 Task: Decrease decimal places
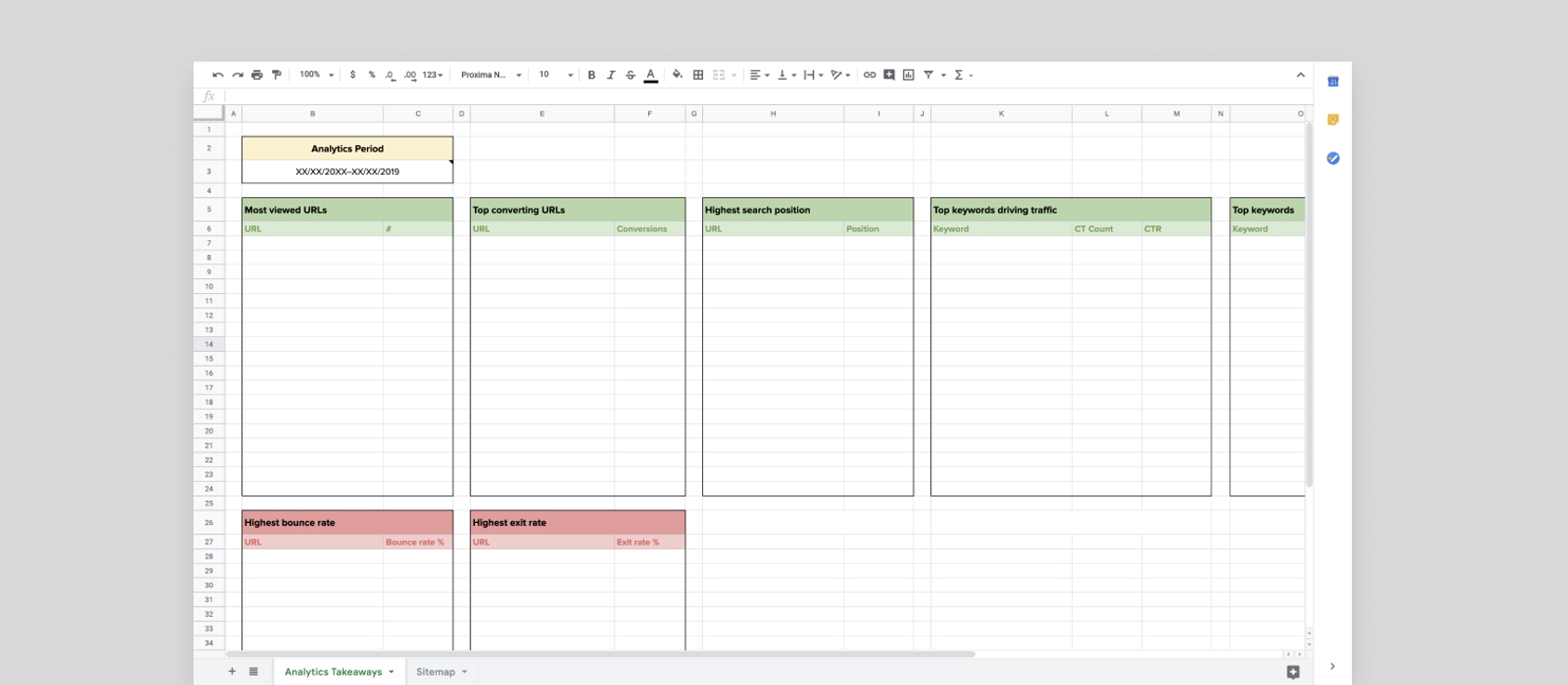point(390,75)
